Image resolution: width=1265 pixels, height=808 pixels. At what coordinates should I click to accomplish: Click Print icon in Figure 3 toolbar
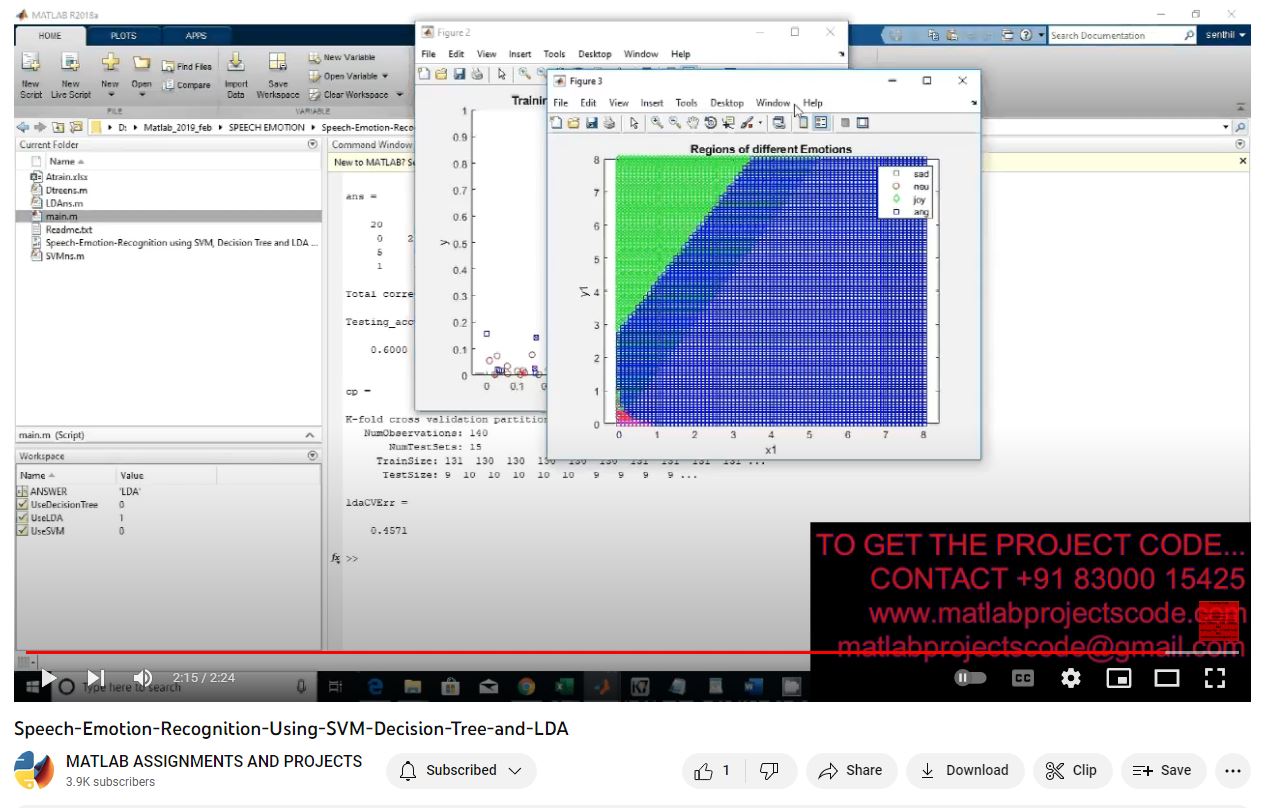coord(608,123)
